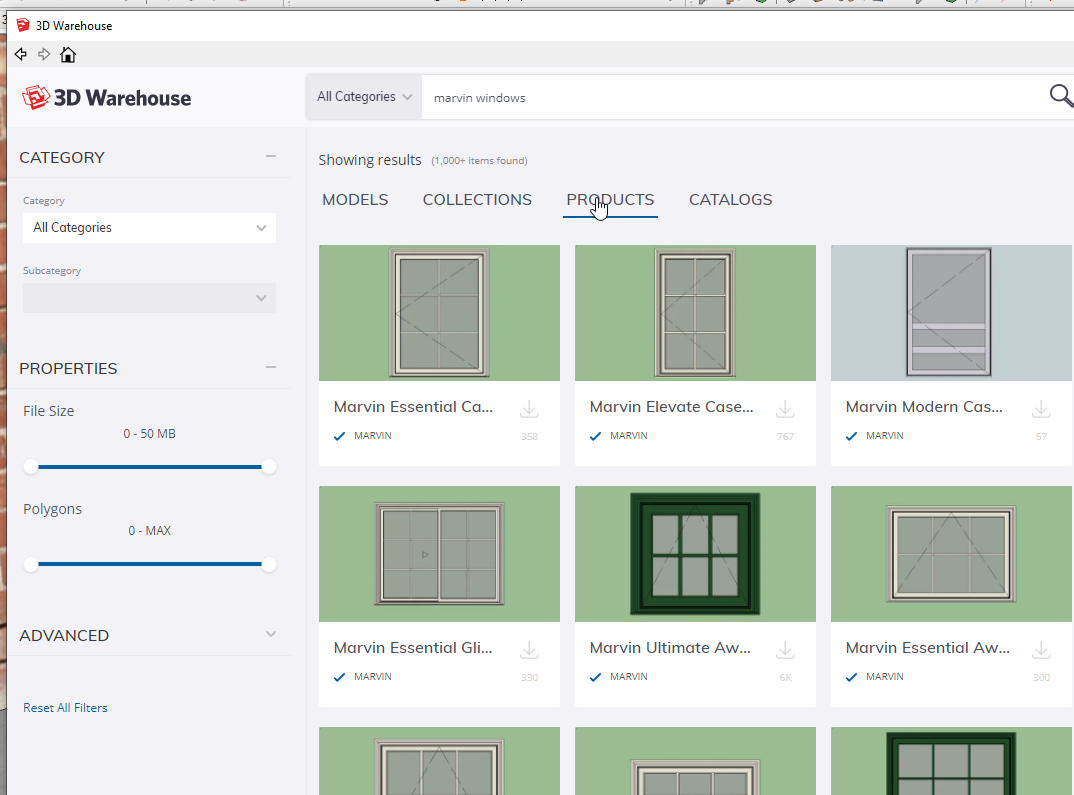The height and width of the screenshot is (795, 1074).
Task: Expand the ADVANCED section
Action: coord(271,634)
